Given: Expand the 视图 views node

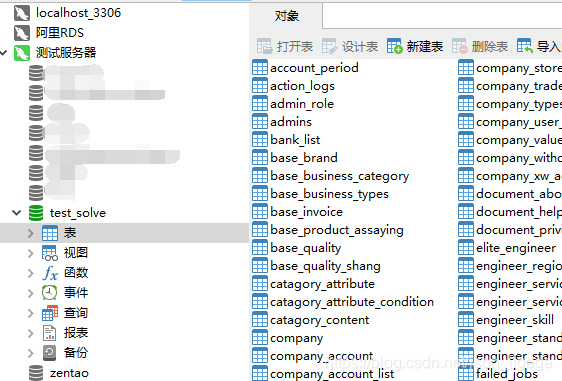Looking at the screenshot, I should tap(31, 253).
